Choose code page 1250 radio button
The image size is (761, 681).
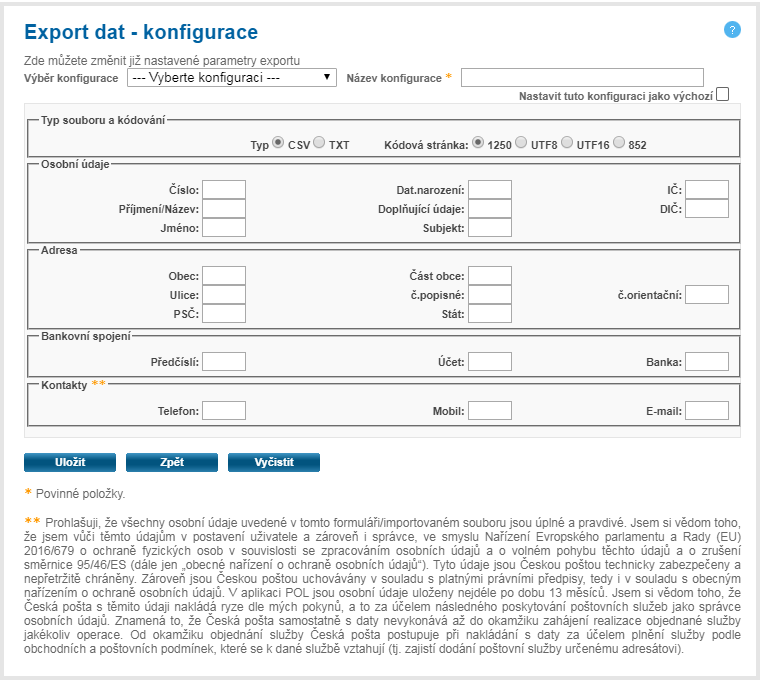coord(478,143)
